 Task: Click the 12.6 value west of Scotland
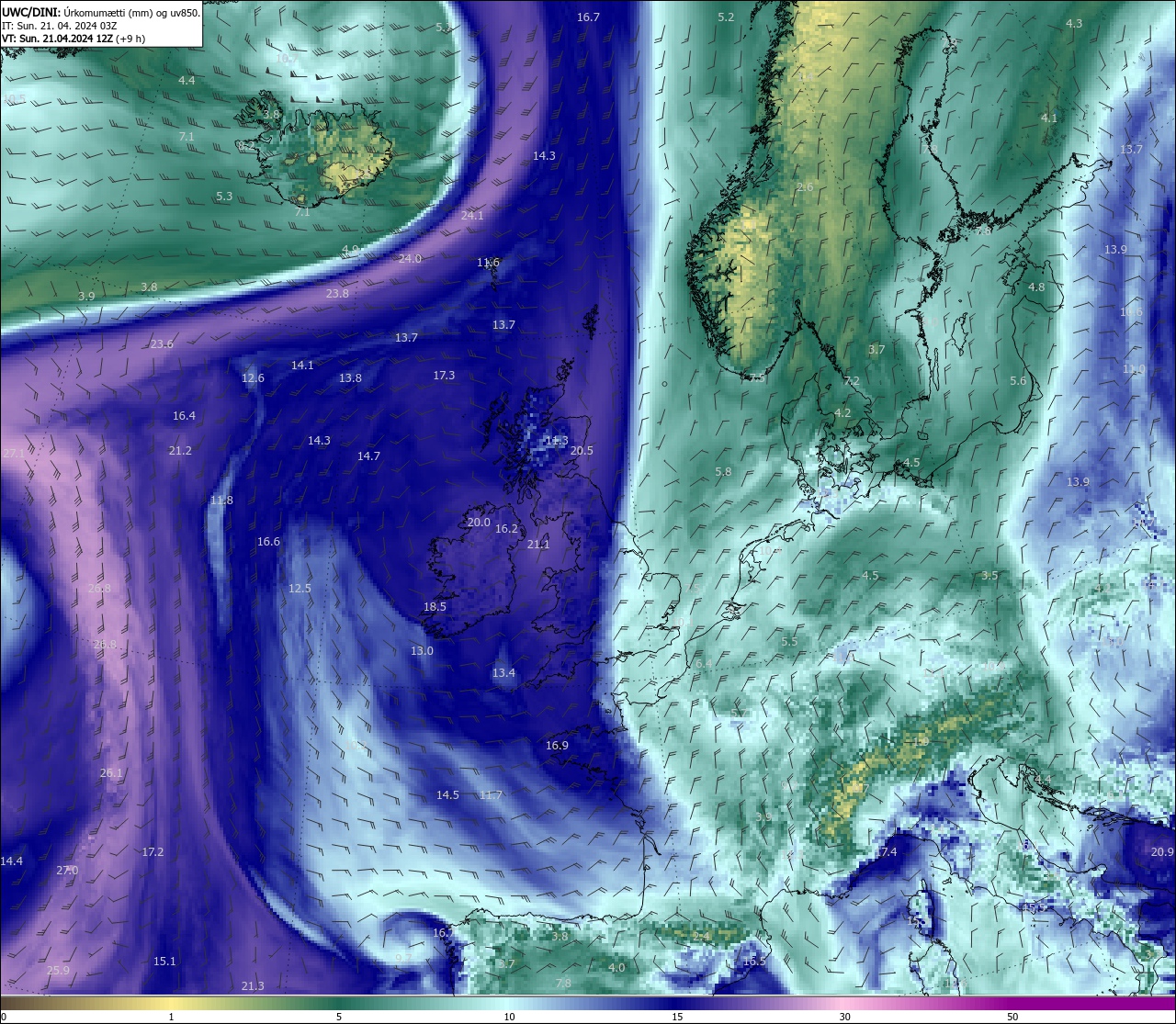[253, 378]
